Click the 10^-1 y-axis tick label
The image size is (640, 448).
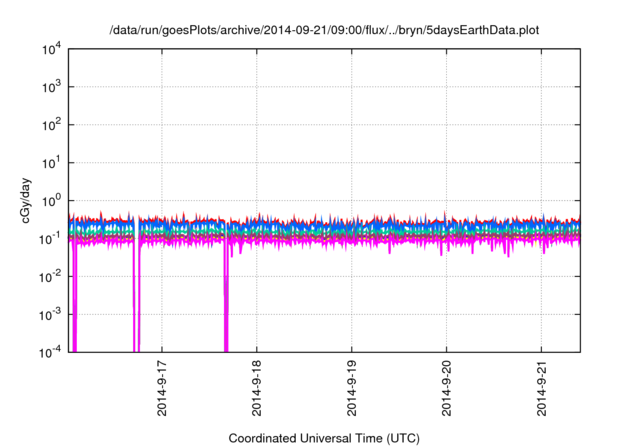pos(51,239)
